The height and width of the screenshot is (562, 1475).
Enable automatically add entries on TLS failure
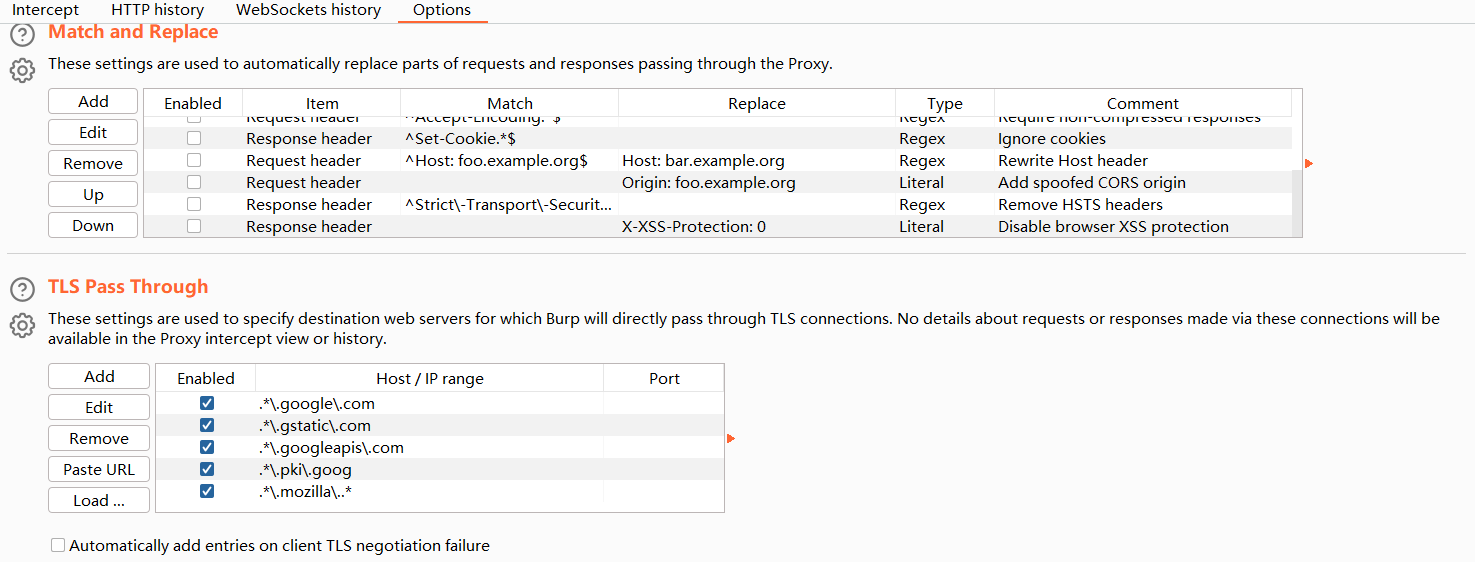point(58,545)
